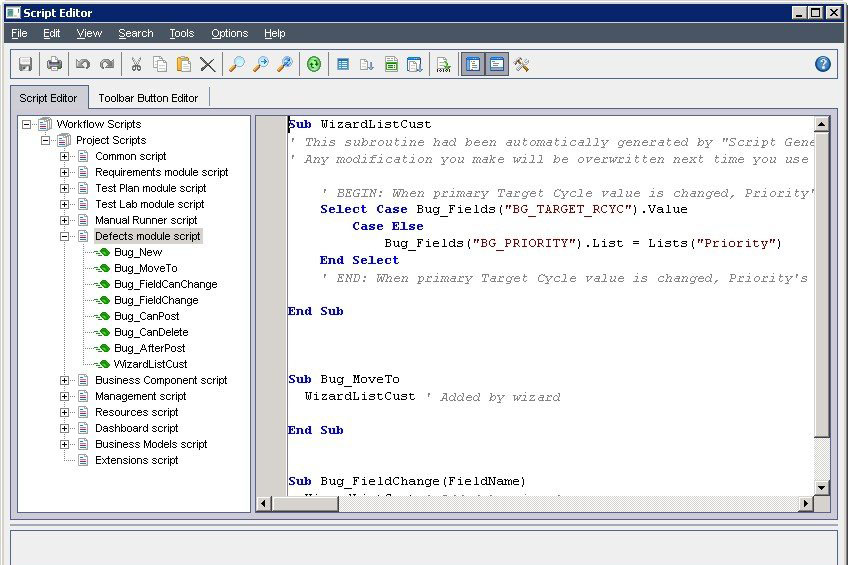Image resolution: width=848 pixels, height=565 pixels.
Task: Open the Help menu
Action: (274, 34)
